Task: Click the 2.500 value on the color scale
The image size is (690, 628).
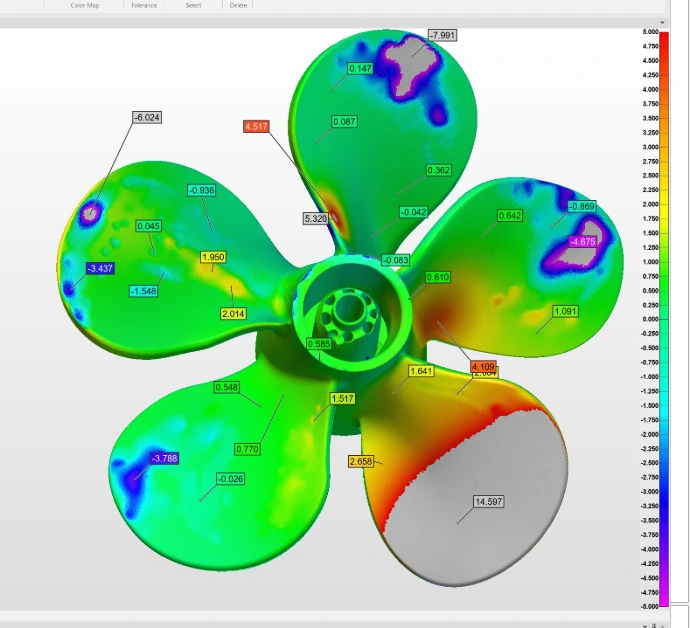Action: (x=650, y=176)
